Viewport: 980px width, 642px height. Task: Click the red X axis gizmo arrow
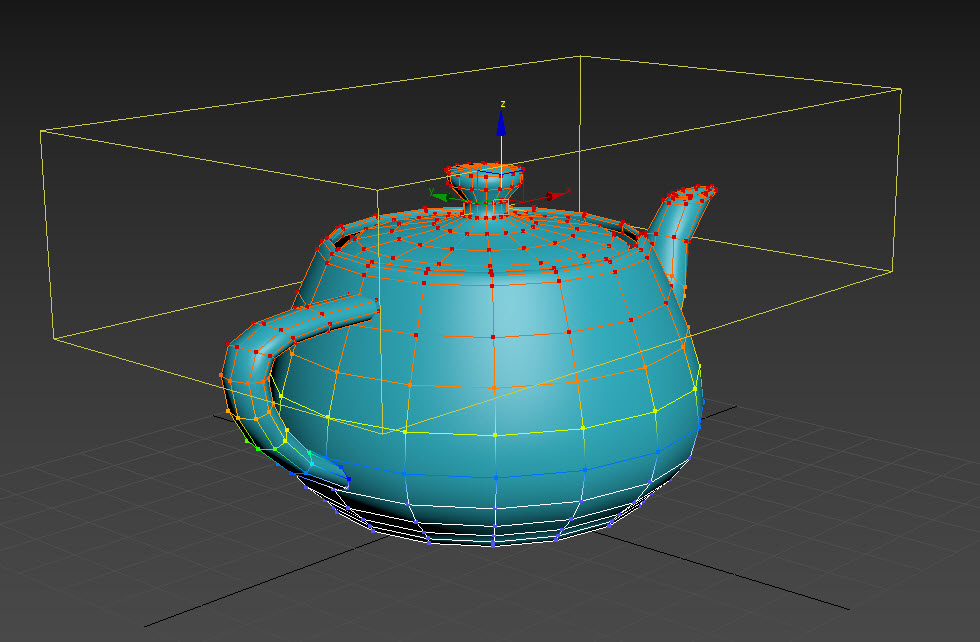click(x=556, y=196)
